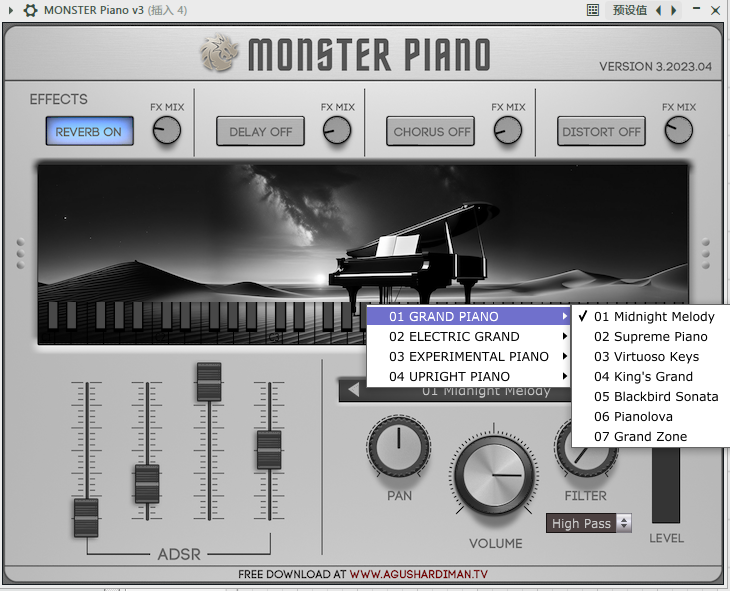Click the ADSR sustain slider handle
The width and height of the screenshot is (730, 591).
pos(209,382)
